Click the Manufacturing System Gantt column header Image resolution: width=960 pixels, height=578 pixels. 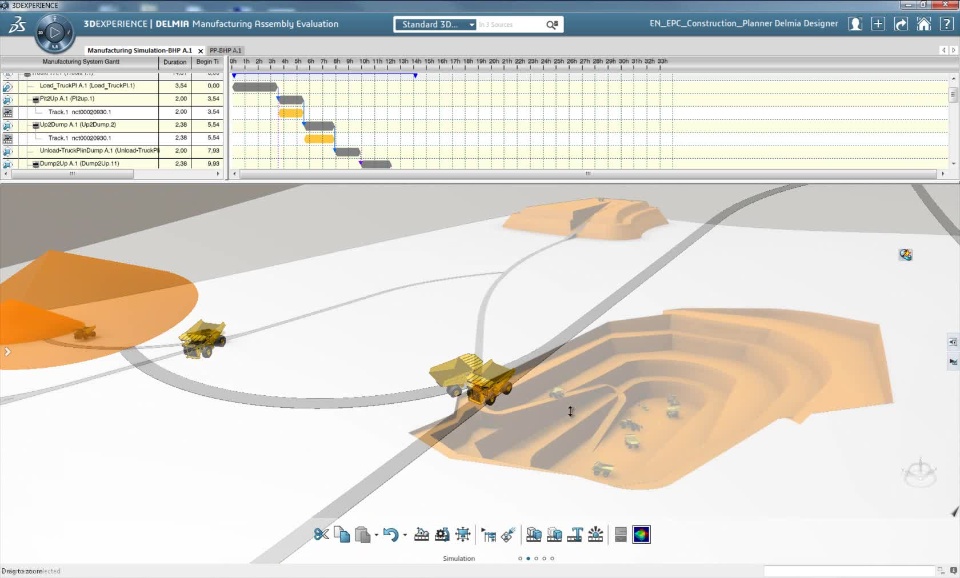tap(80, 62)
